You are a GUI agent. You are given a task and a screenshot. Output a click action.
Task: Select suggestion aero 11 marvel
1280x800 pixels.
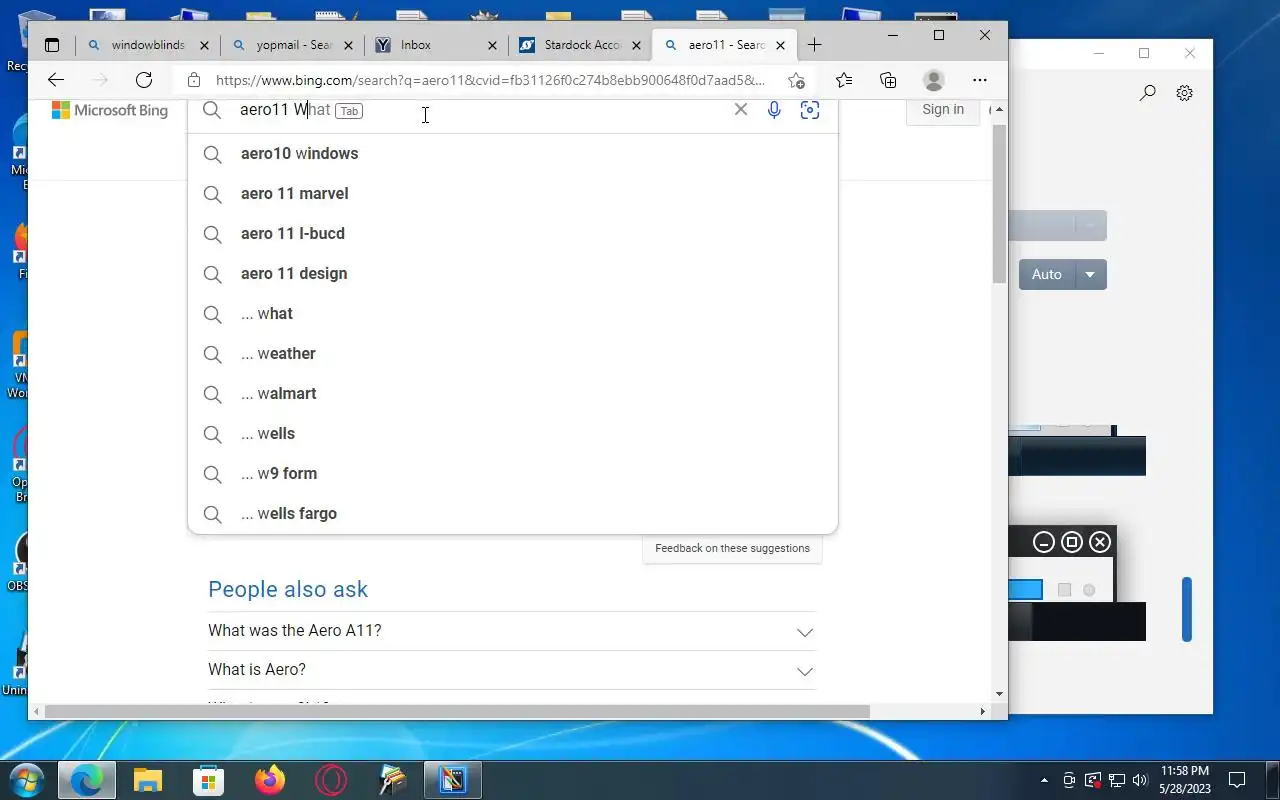coord(512,193)
